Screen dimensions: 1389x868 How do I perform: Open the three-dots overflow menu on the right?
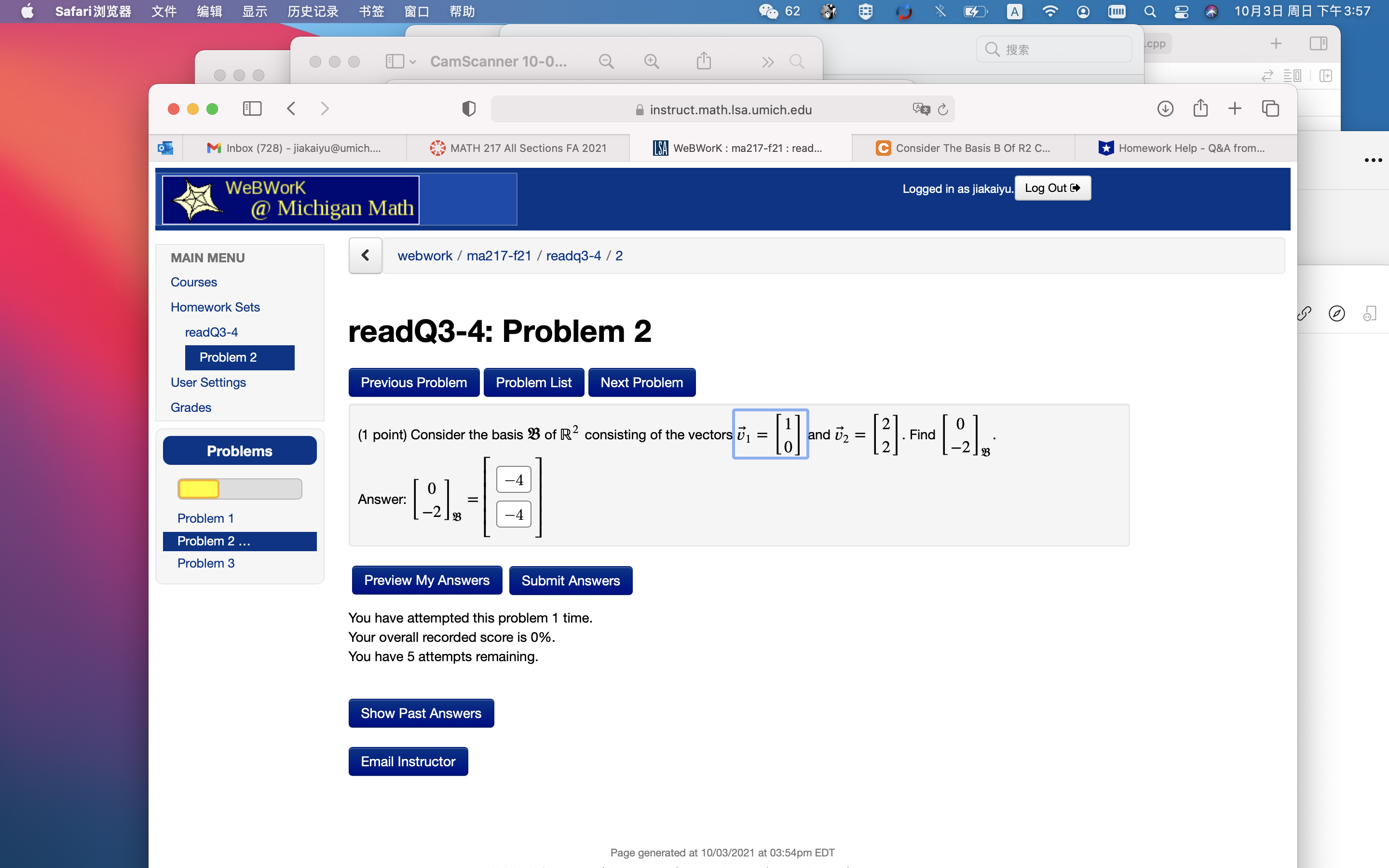tap(1373, 160)
